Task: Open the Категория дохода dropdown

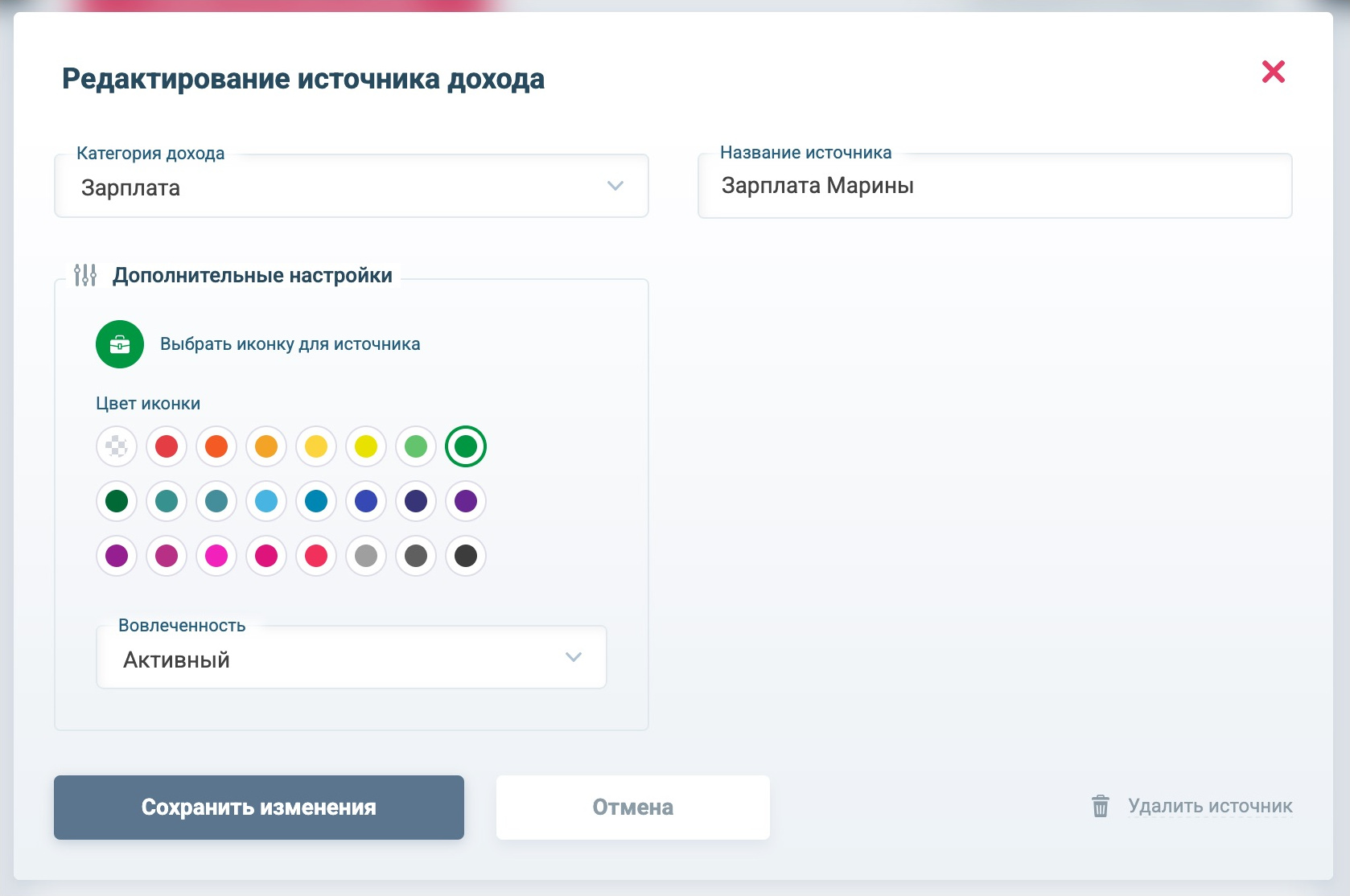Action: point(352,186)
